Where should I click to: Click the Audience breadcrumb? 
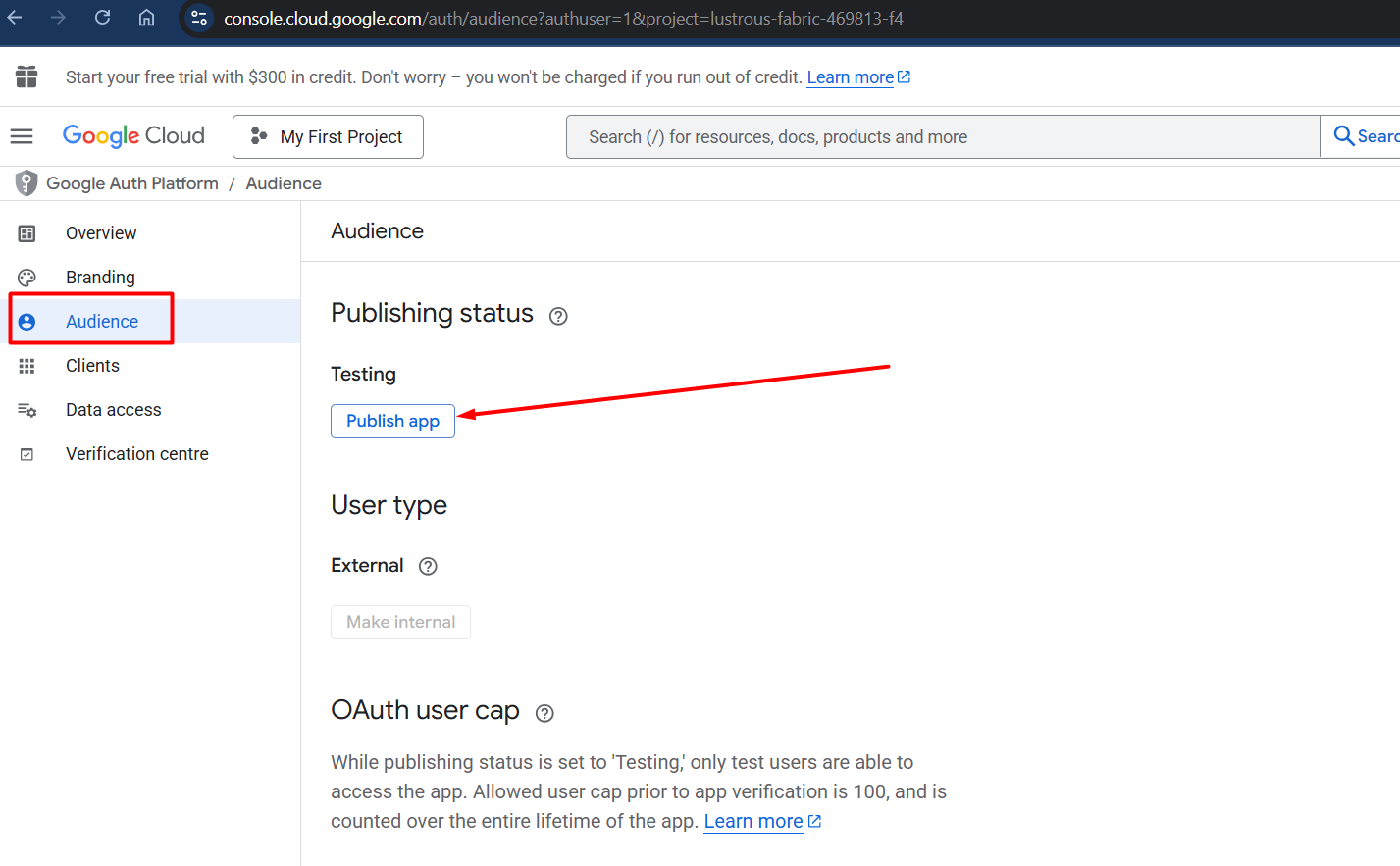pyautogui.click(x=284, y=183)
